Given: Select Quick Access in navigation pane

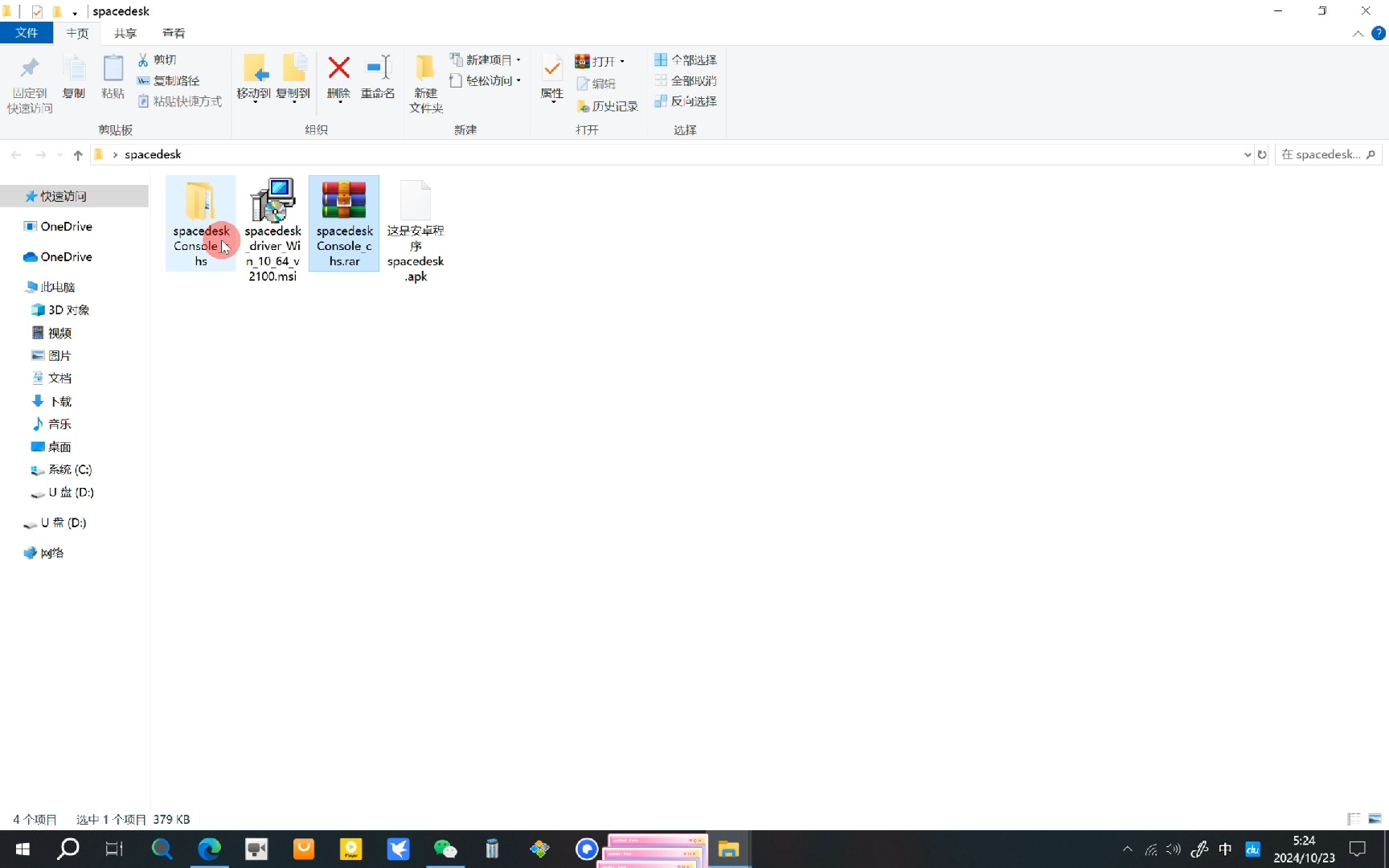Looking at the screenshot, I should (x=74, y=196).
